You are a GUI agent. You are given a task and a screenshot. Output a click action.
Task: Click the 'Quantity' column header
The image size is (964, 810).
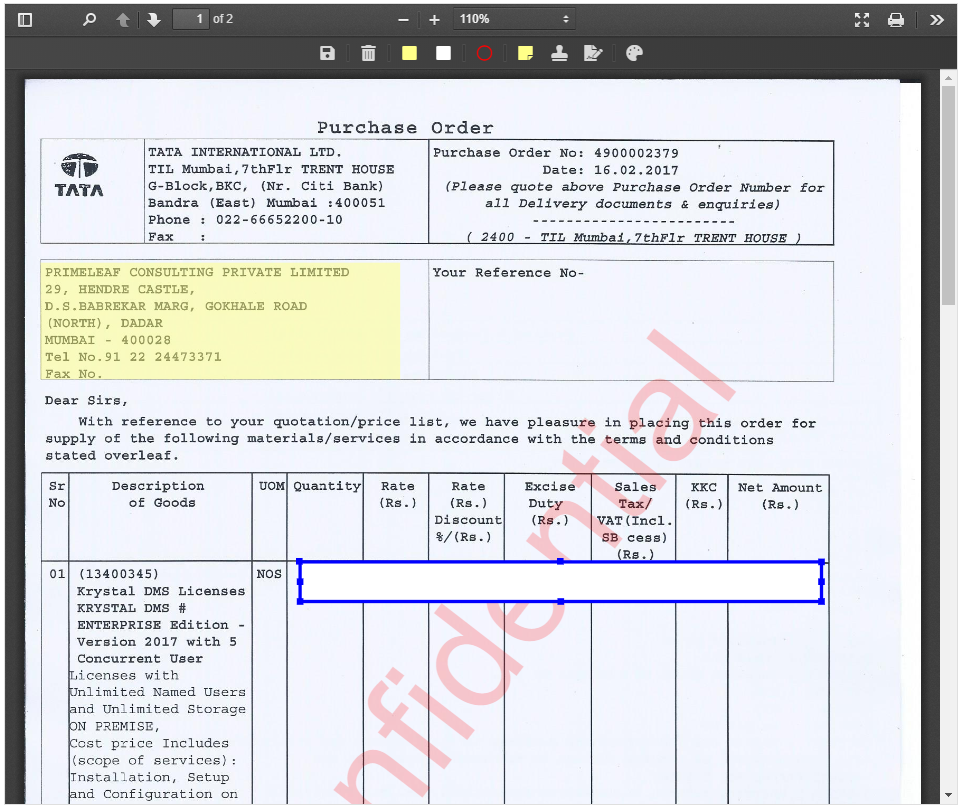[326, 486]
